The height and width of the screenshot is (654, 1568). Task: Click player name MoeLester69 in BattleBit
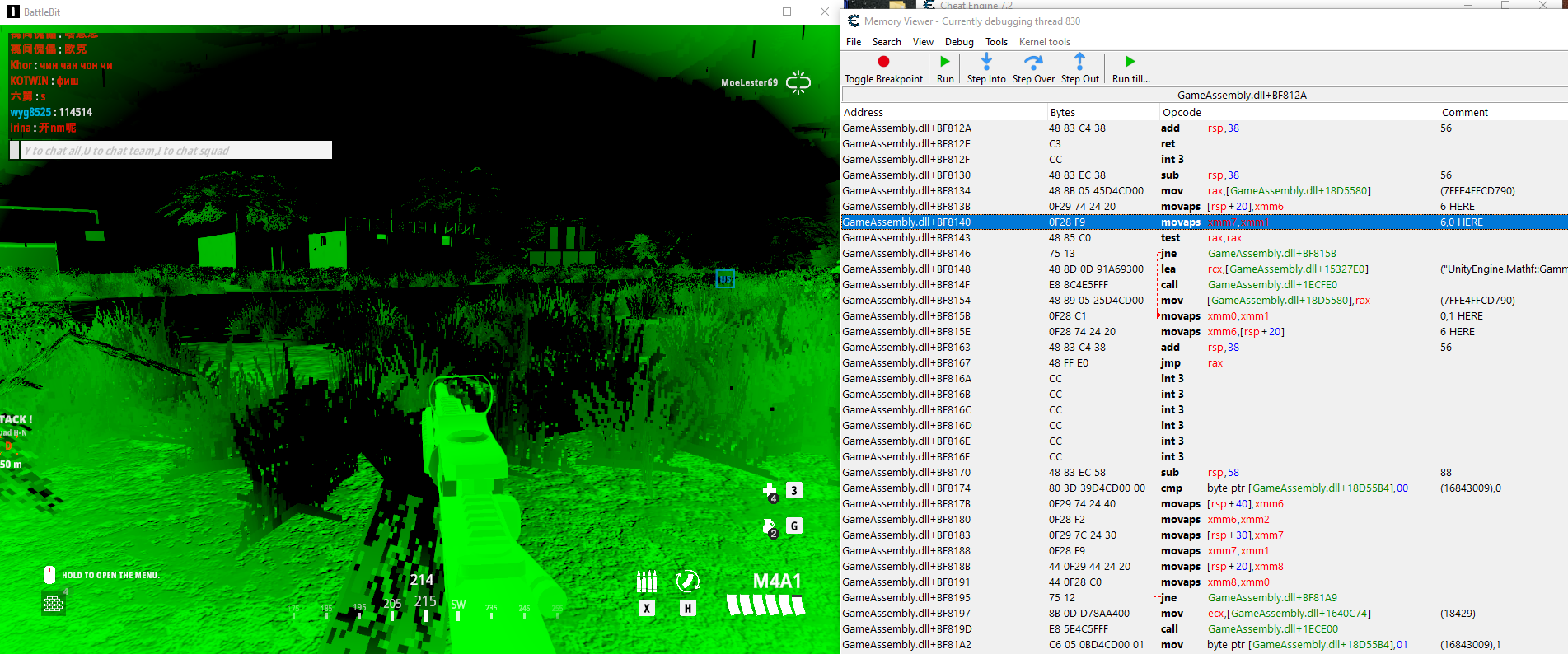click(x=749, y=82)
